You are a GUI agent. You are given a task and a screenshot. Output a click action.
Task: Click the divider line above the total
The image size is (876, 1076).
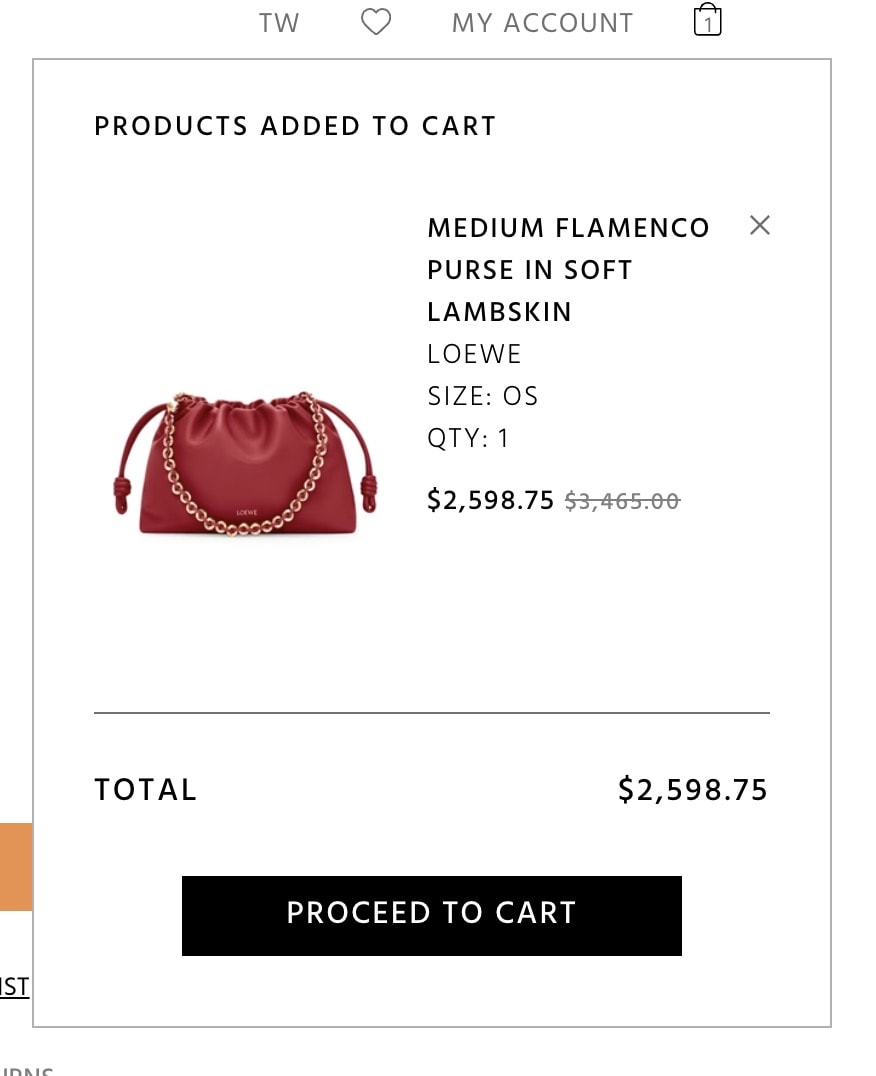(x=431, y=713)
